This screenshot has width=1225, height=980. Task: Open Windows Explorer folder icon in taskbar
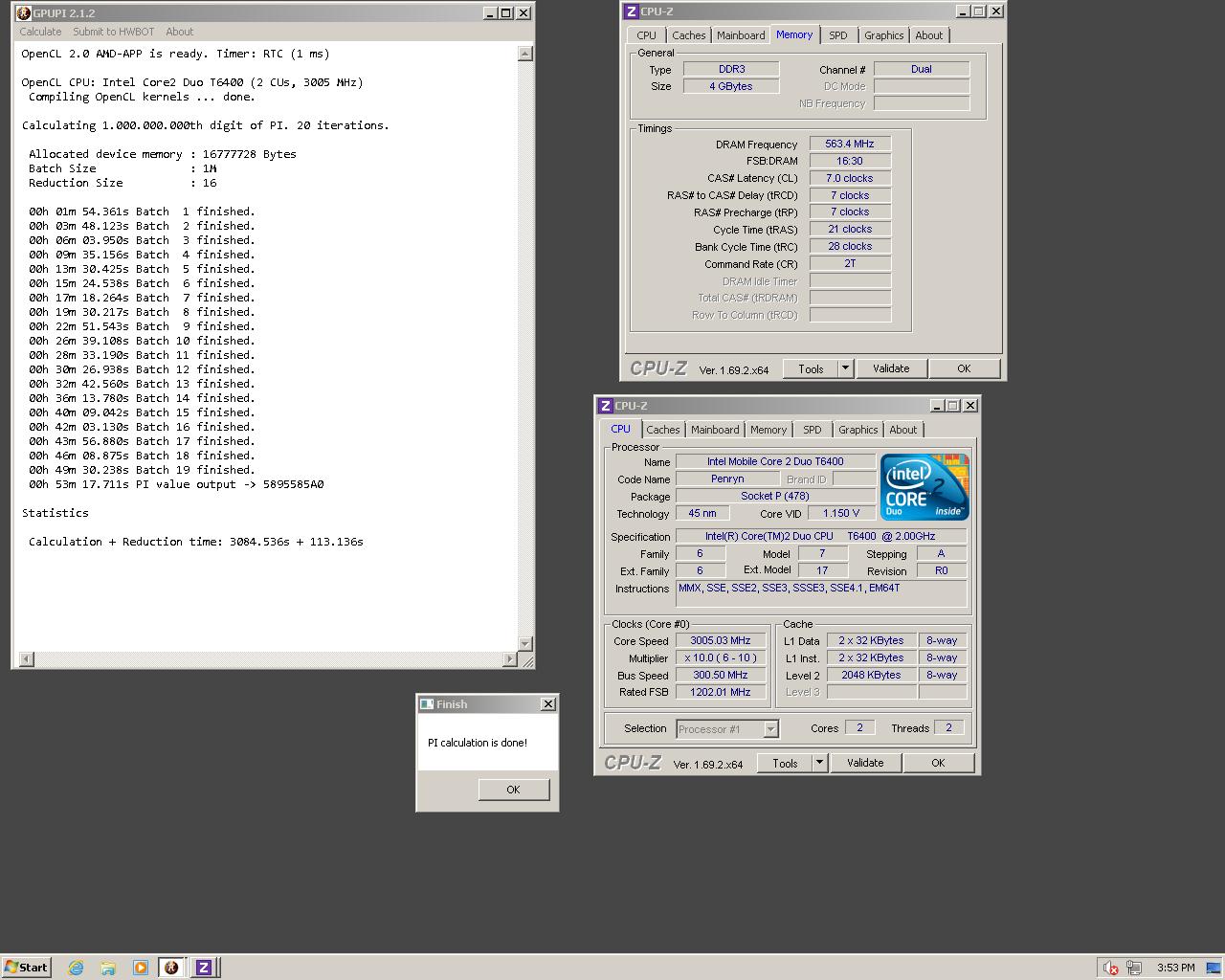108,968
